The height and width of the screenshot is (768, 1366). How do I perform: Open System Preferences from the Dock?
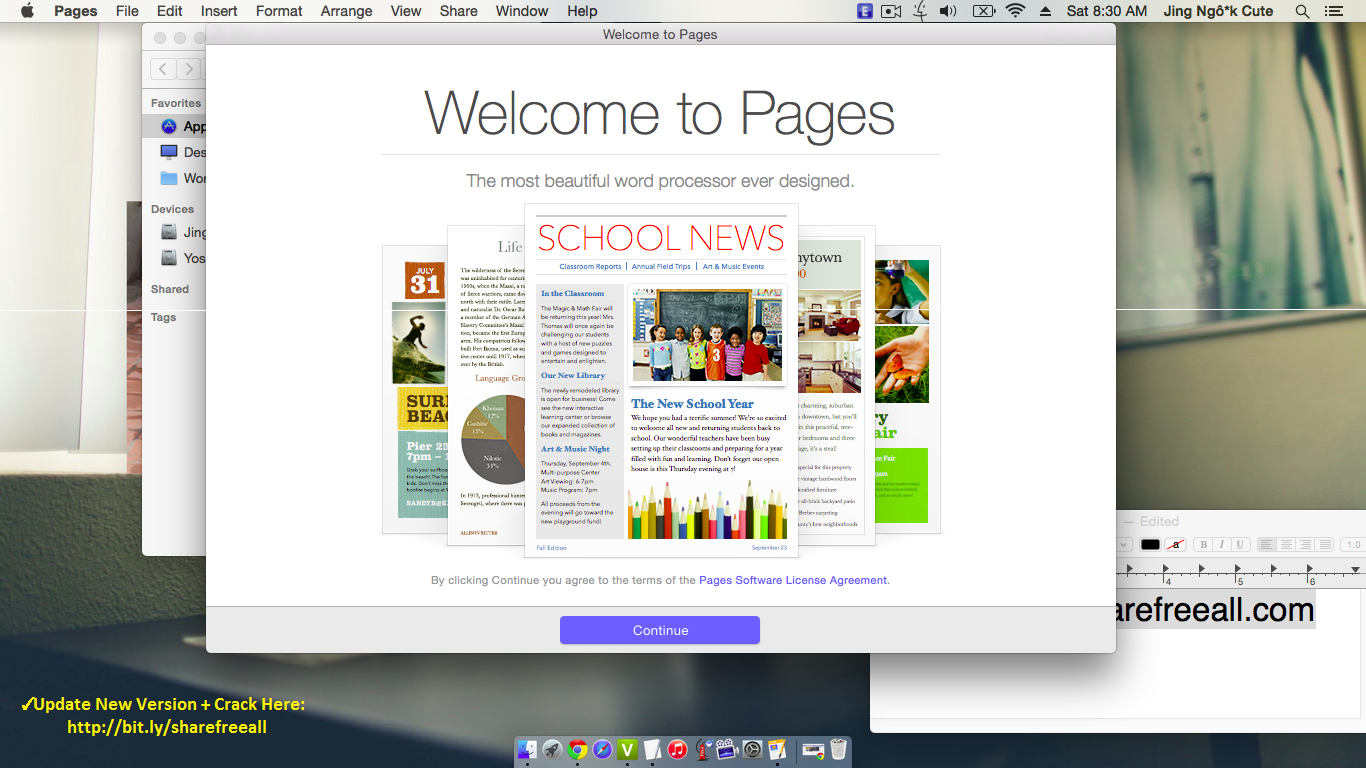click(752, 749)
